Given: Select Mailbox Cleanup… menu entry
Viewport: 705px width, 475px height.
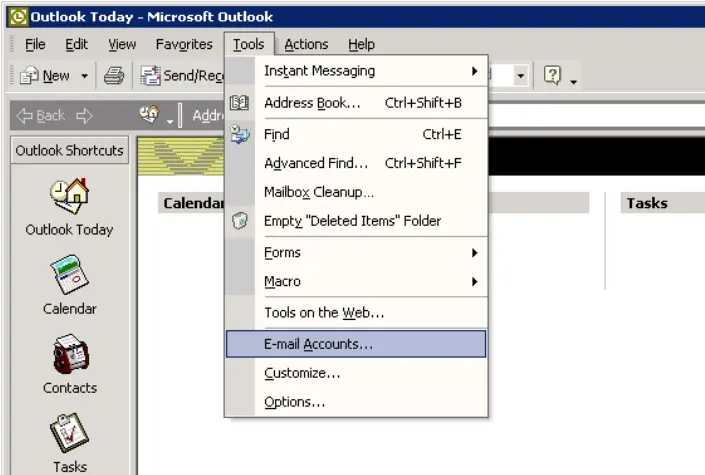Looking at the screenshot, I should 356,192.
